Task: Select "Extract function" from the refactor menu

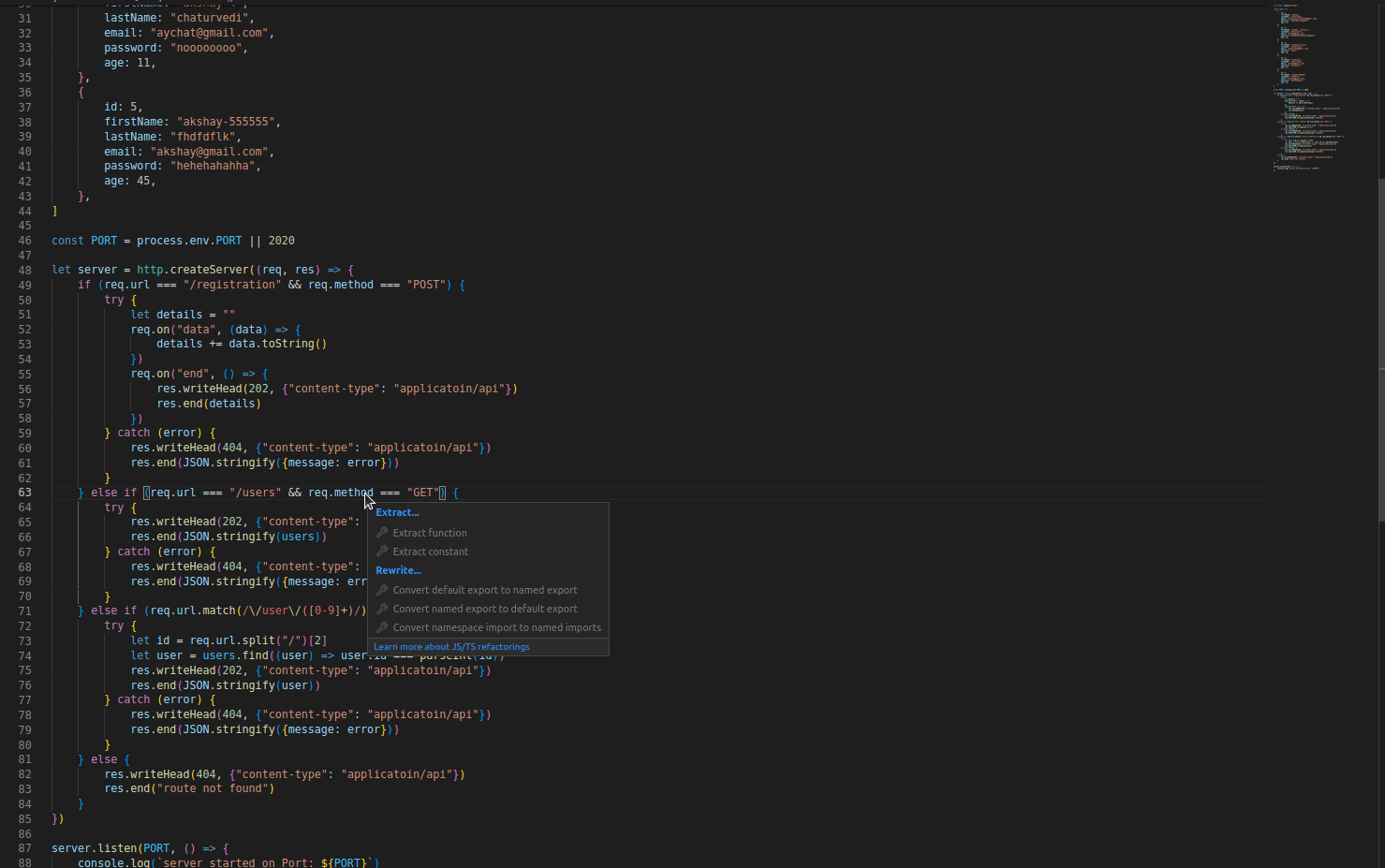Action: pyautogui.click(x=429, y=532)
